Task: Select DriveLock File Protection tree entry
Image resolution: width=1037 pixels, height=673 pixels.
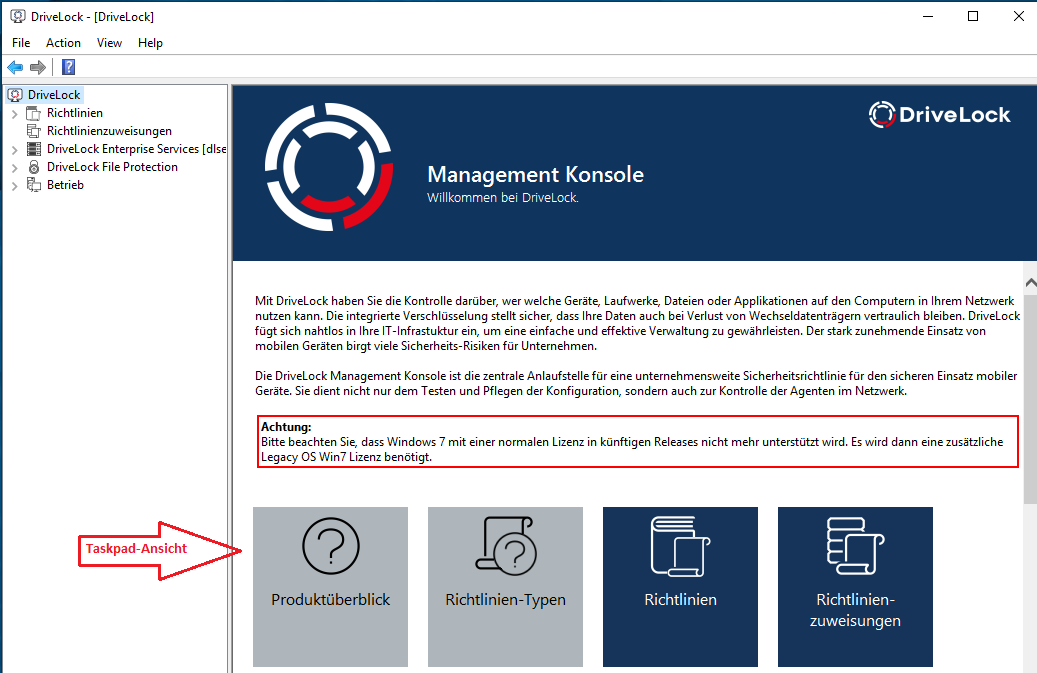Action: coord(112,167)
